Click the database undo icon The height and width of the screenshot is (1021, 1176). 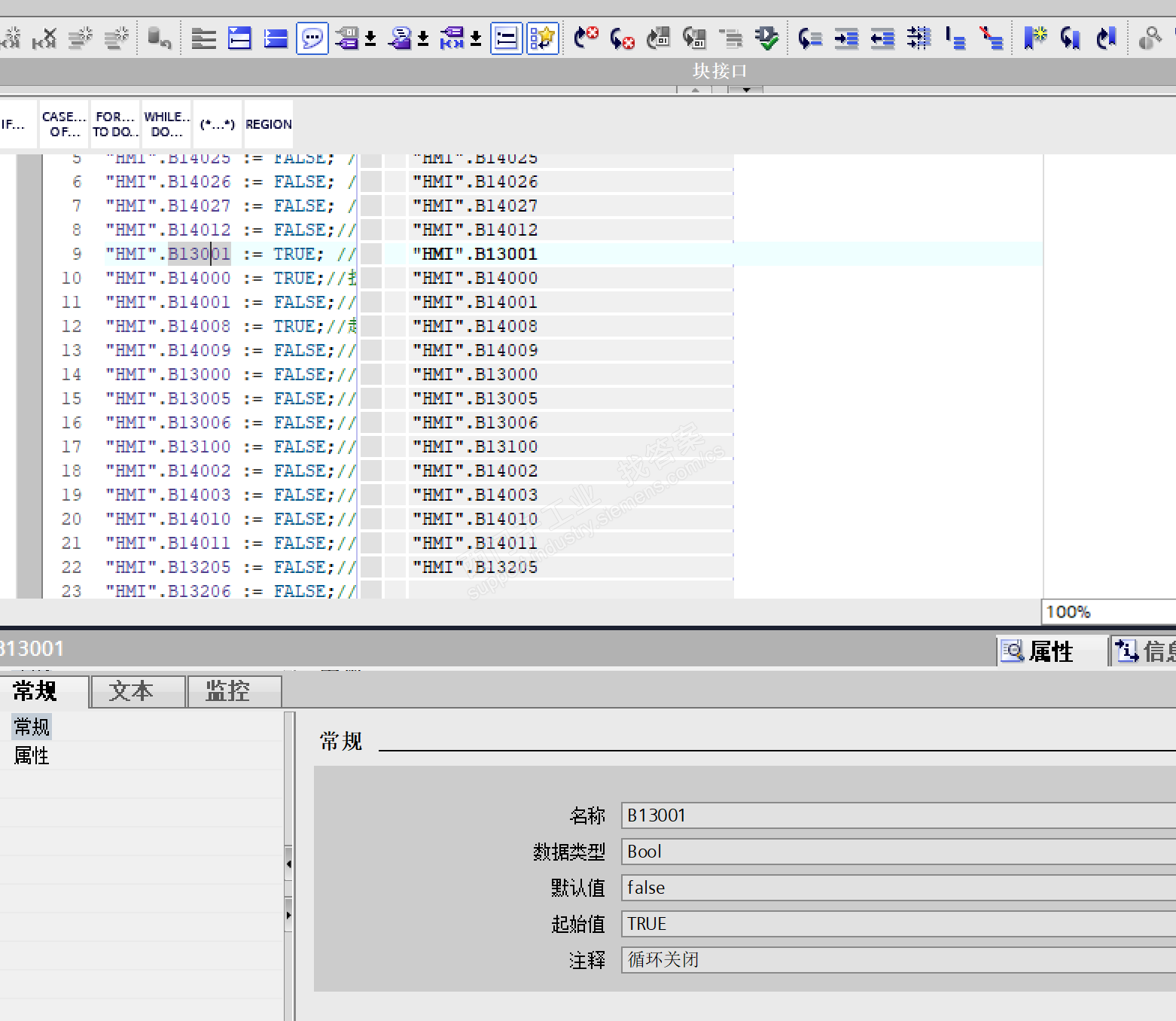(x=159, y=38)
